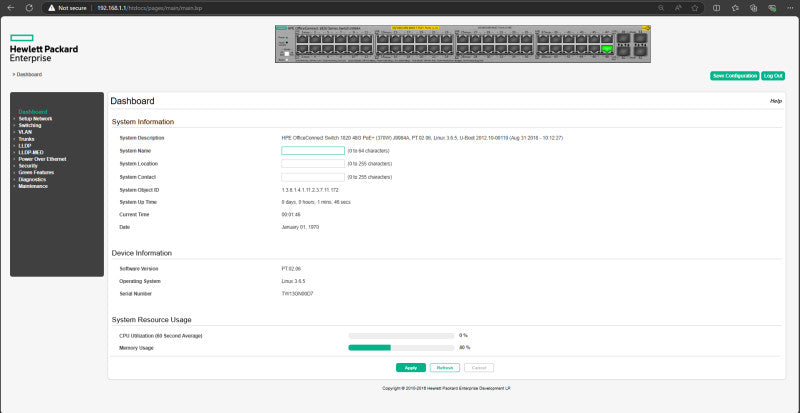This screenshot has width=800, height=413.
Task: Click the Device Information heading
Action: coord(142,253)
